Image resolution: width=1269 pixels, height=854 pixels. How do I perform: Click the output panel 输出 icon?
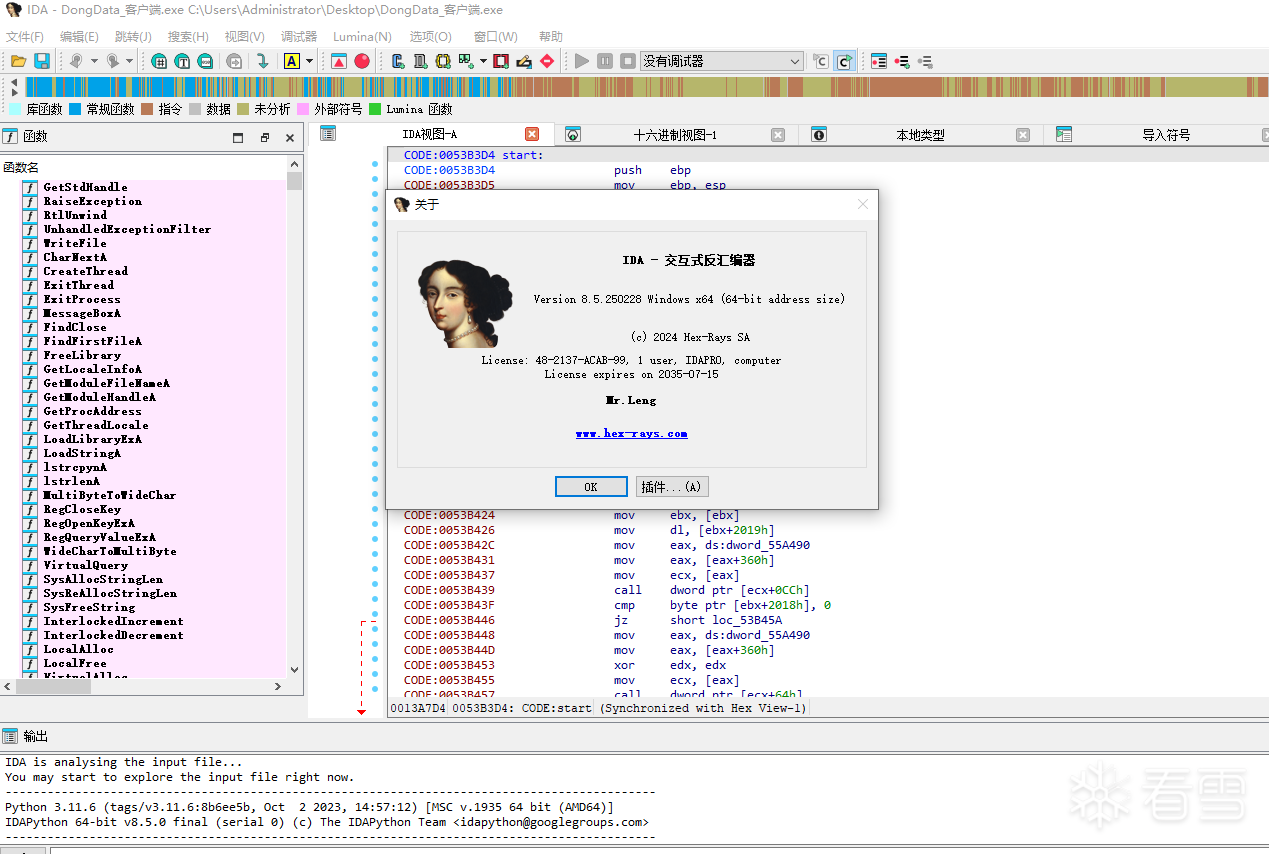point(10,736)
